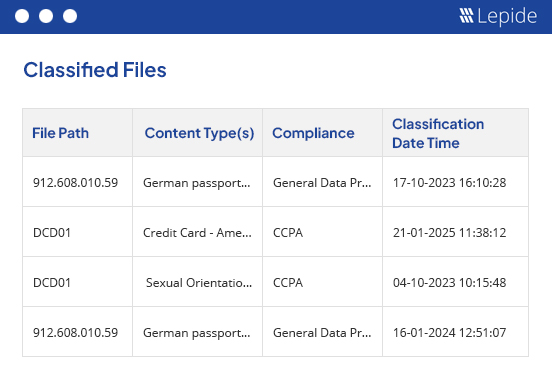Screen dimensions: 552x380
Task: Click General Data Pr... in the 17-10-2023 row
Action: coord(322,182)
